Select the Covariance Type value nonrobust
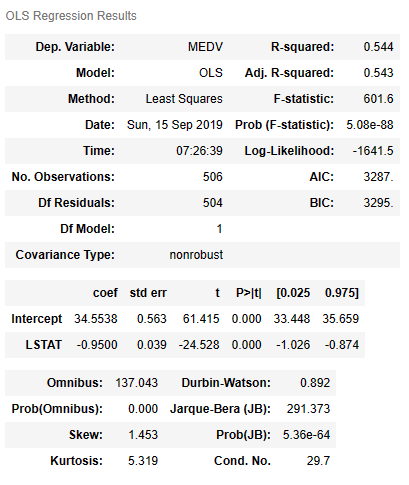 196,255
